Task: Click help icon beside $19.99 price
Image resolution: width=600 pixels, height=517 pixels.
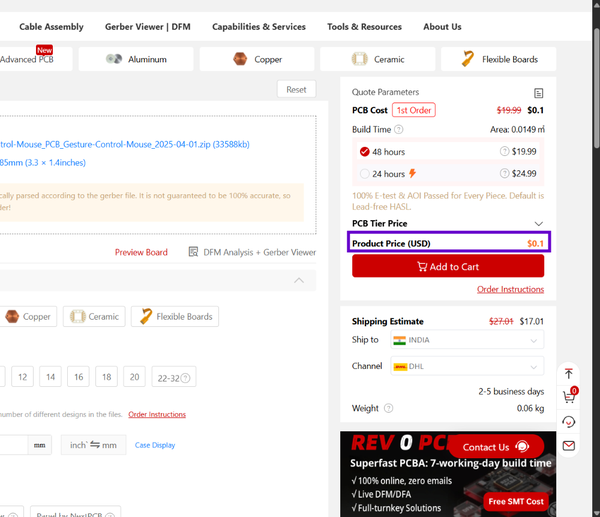Action: point(504,151)
